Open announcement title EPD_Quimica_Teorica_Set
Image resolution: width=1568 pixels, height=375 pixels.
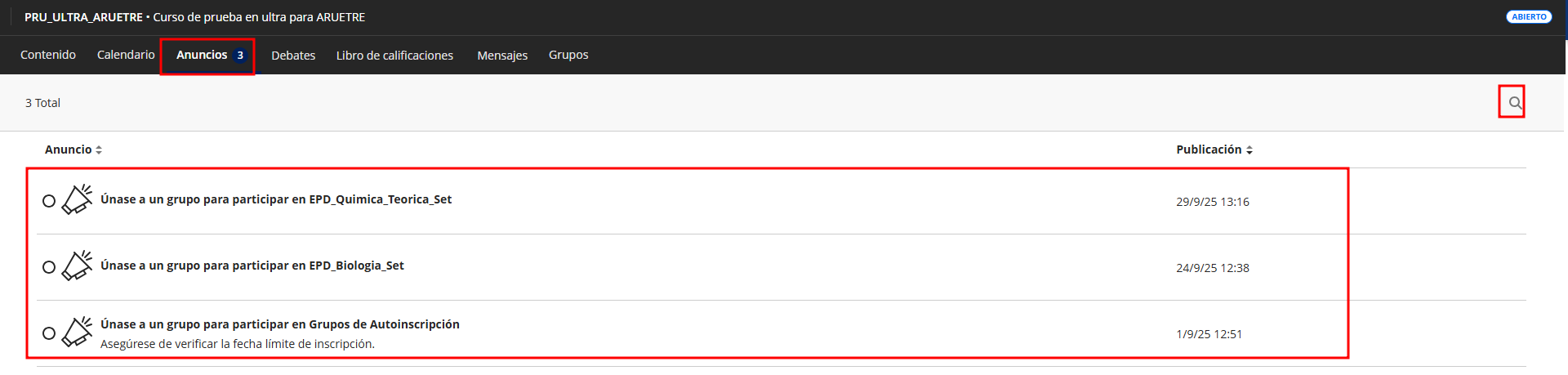click(276, 199)
